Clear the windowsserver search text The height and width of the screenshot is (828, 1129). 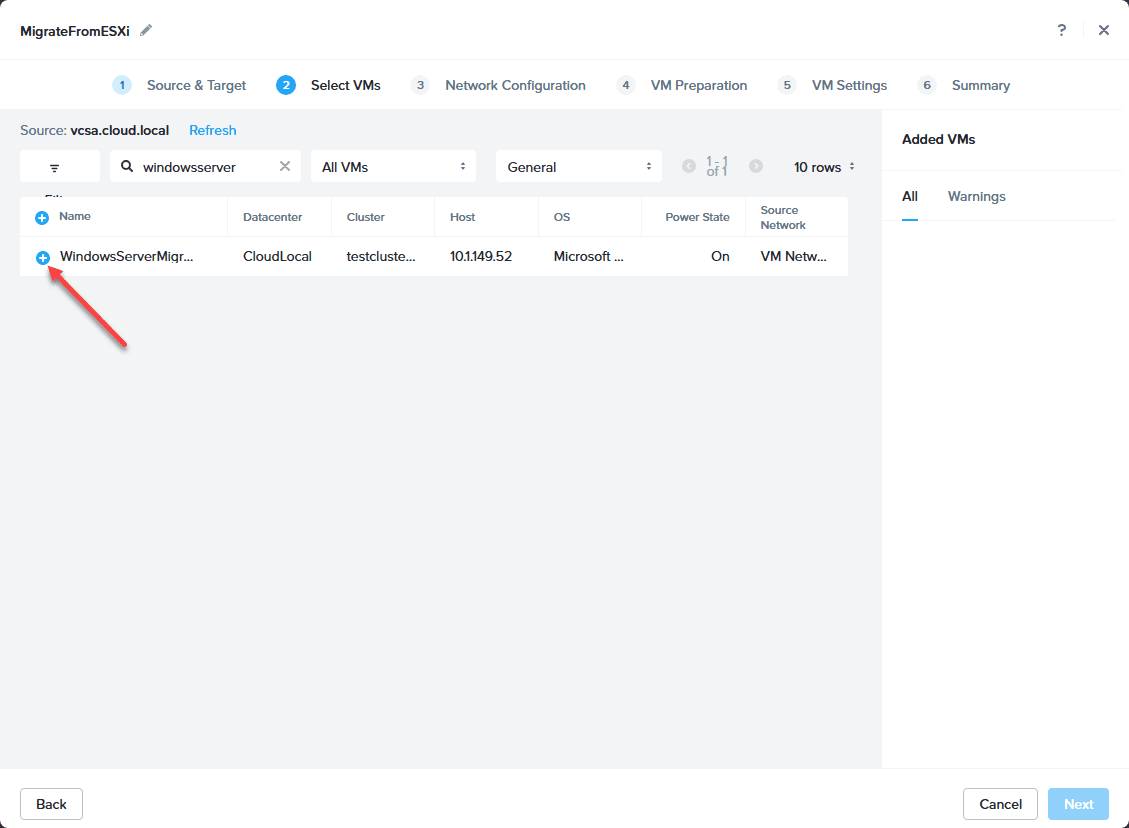click(x=285, y=166)
